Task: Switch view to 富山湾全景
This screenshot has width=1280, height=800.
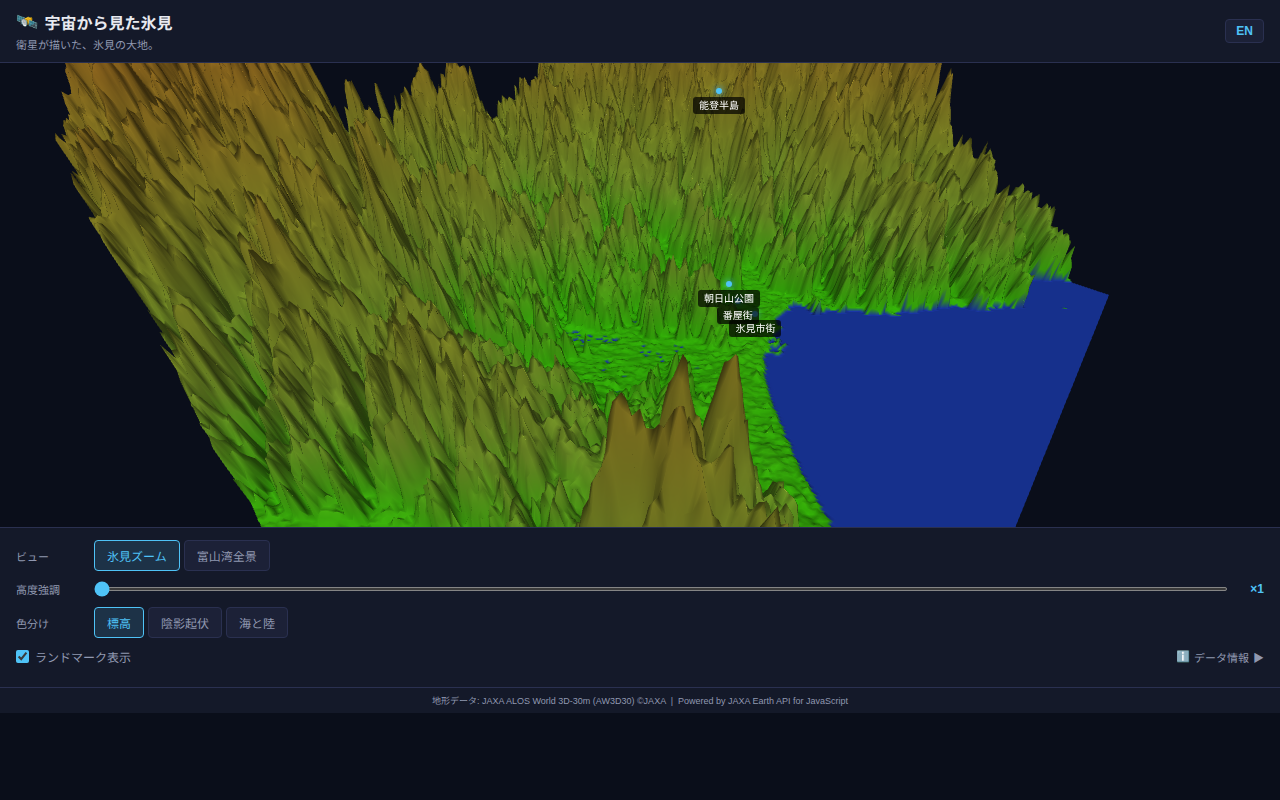Action: (x=227, y=556)
